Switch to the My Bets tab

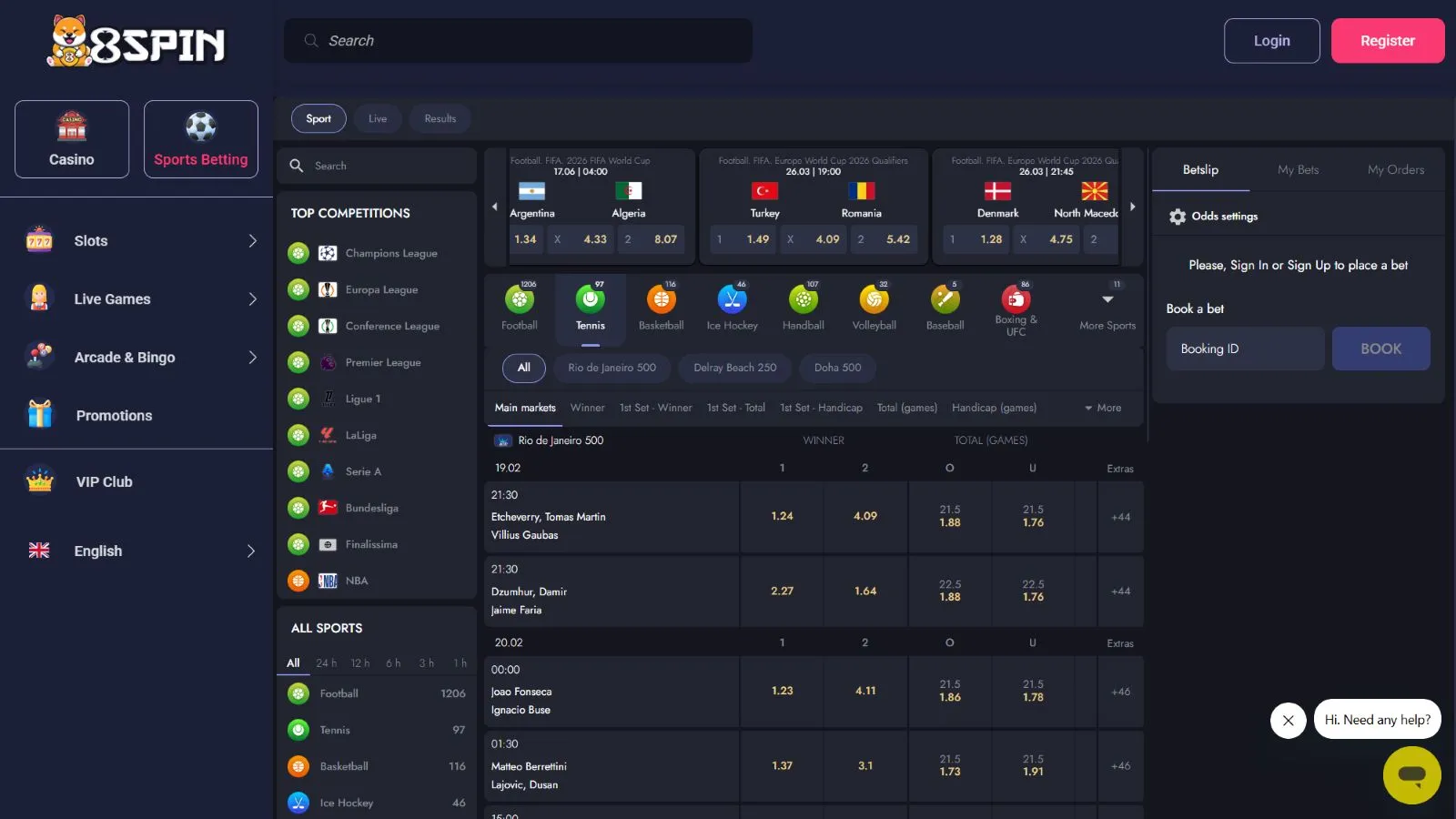[x=1298, y=170]
